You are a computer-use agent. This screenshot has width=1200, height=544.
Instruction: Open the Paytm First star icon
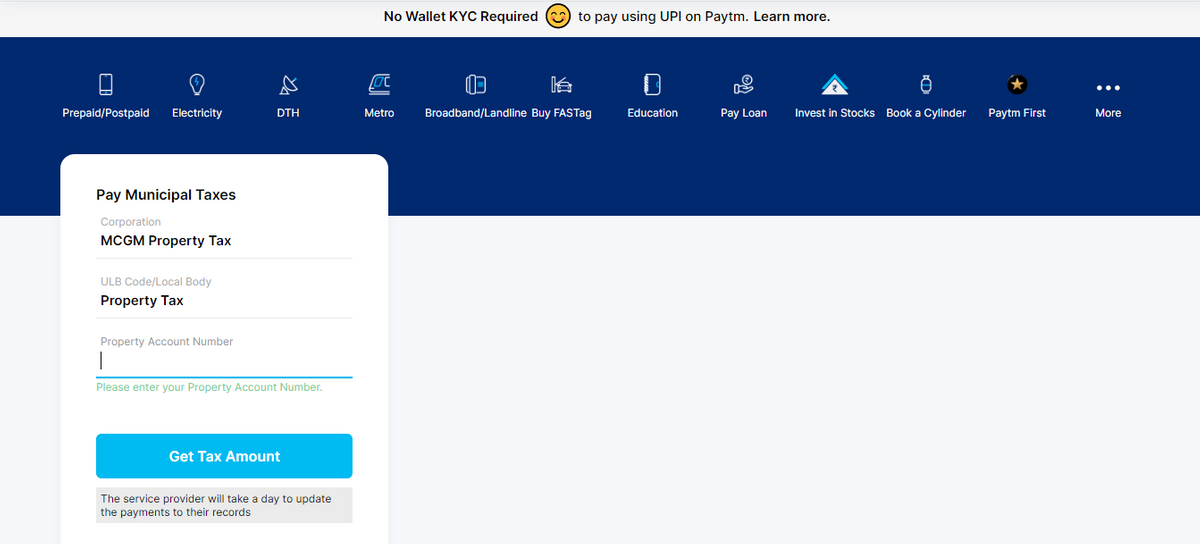1017,84
